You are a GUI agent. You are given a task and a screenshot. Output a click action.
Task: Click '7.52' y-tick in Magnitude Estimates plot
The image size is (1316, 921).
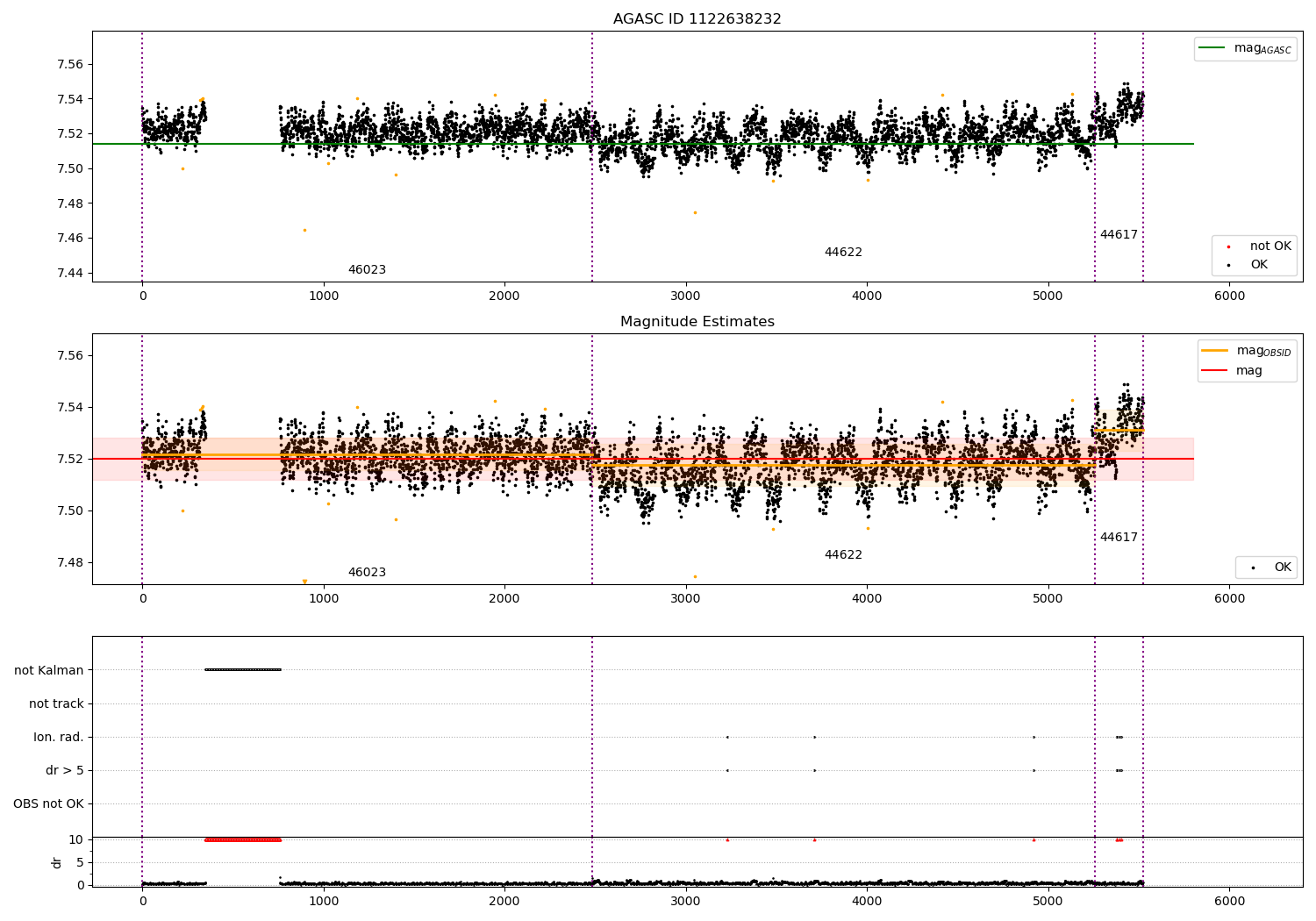[70, 459]
